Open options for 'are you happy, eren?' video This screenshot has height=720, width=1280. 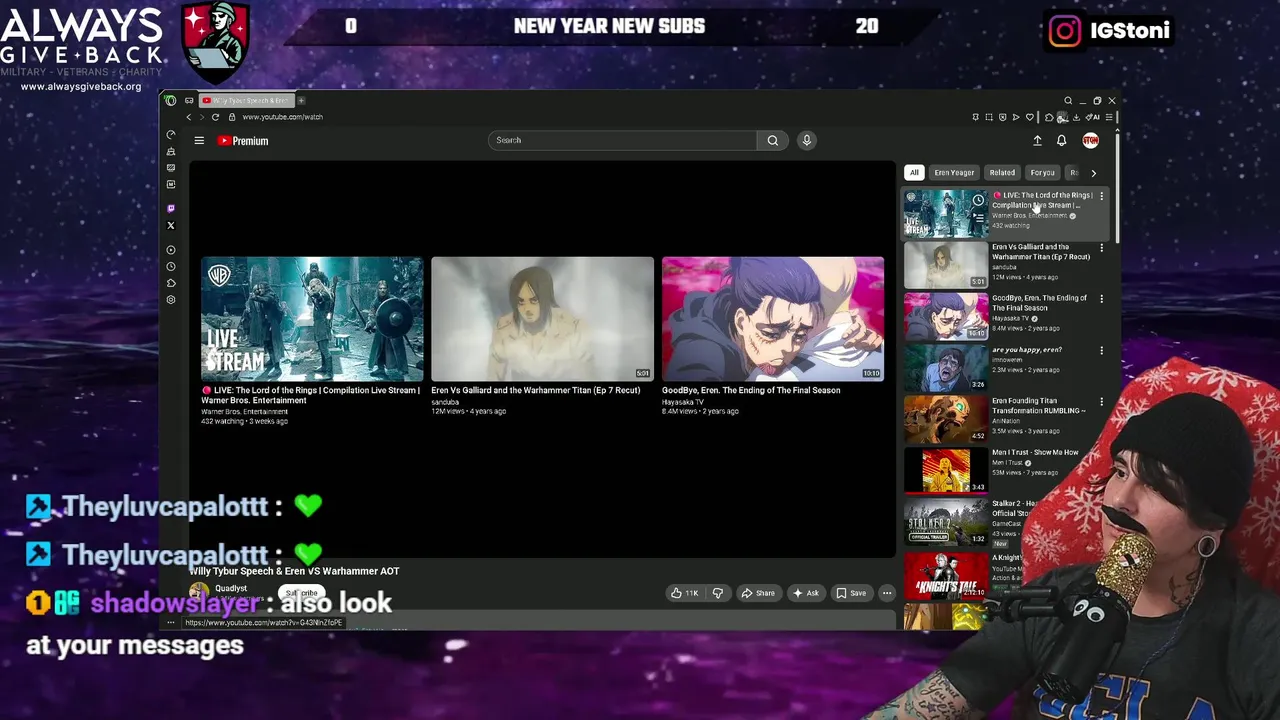point(1101,350)
